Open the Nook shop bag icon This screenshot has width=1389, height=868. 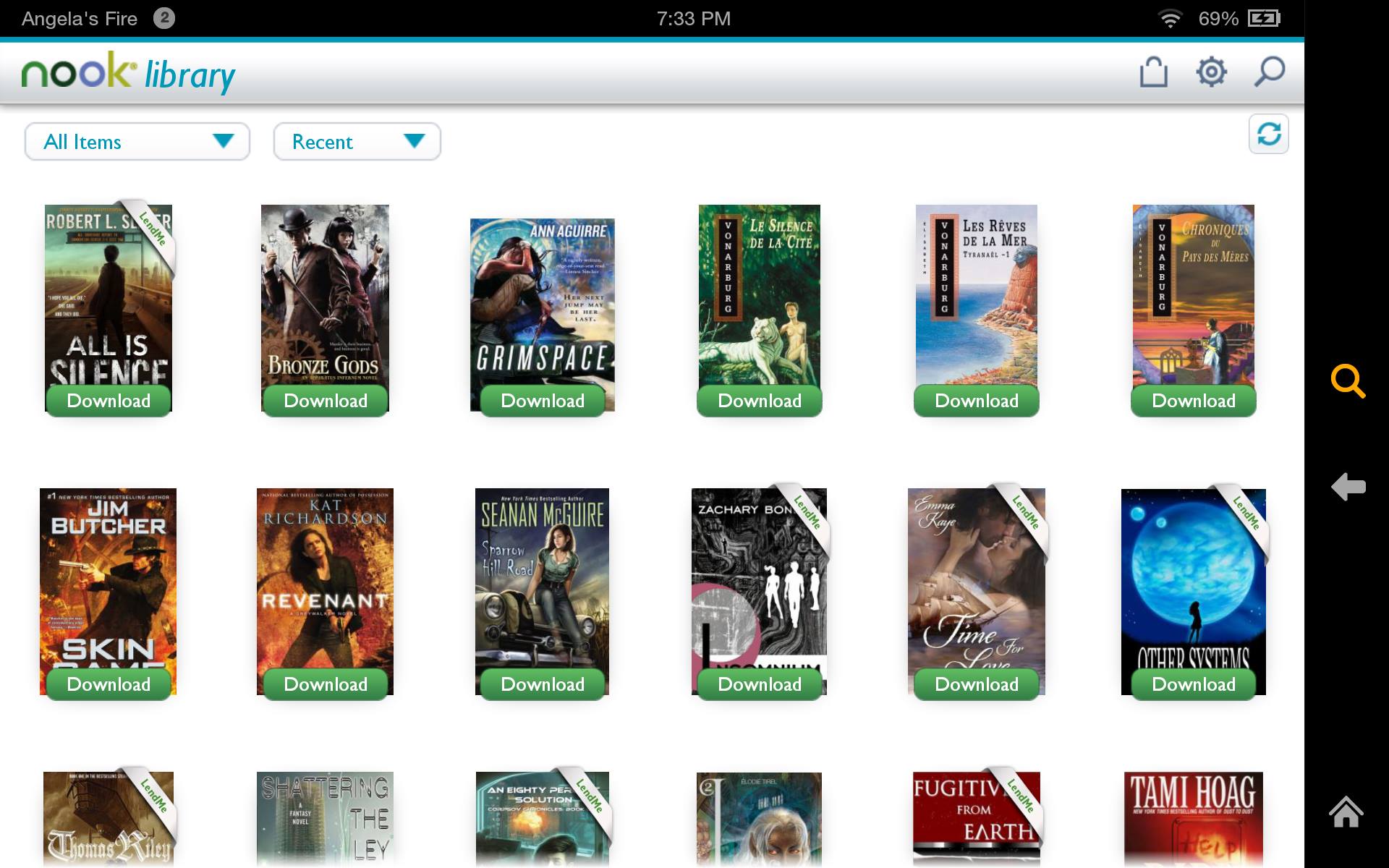[1153, 72]
